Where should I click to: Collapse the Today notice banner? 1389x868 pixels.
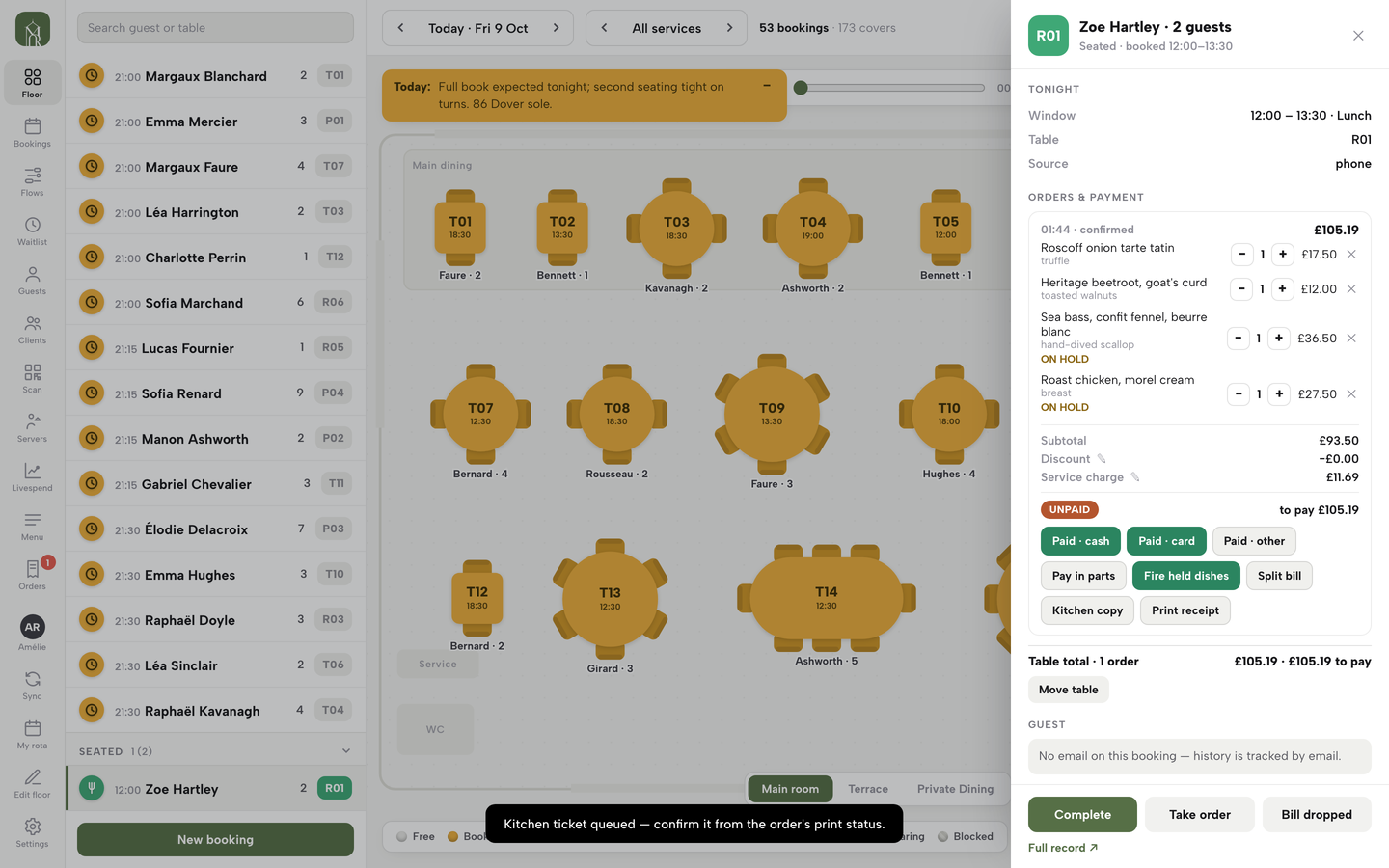point(767,86)
